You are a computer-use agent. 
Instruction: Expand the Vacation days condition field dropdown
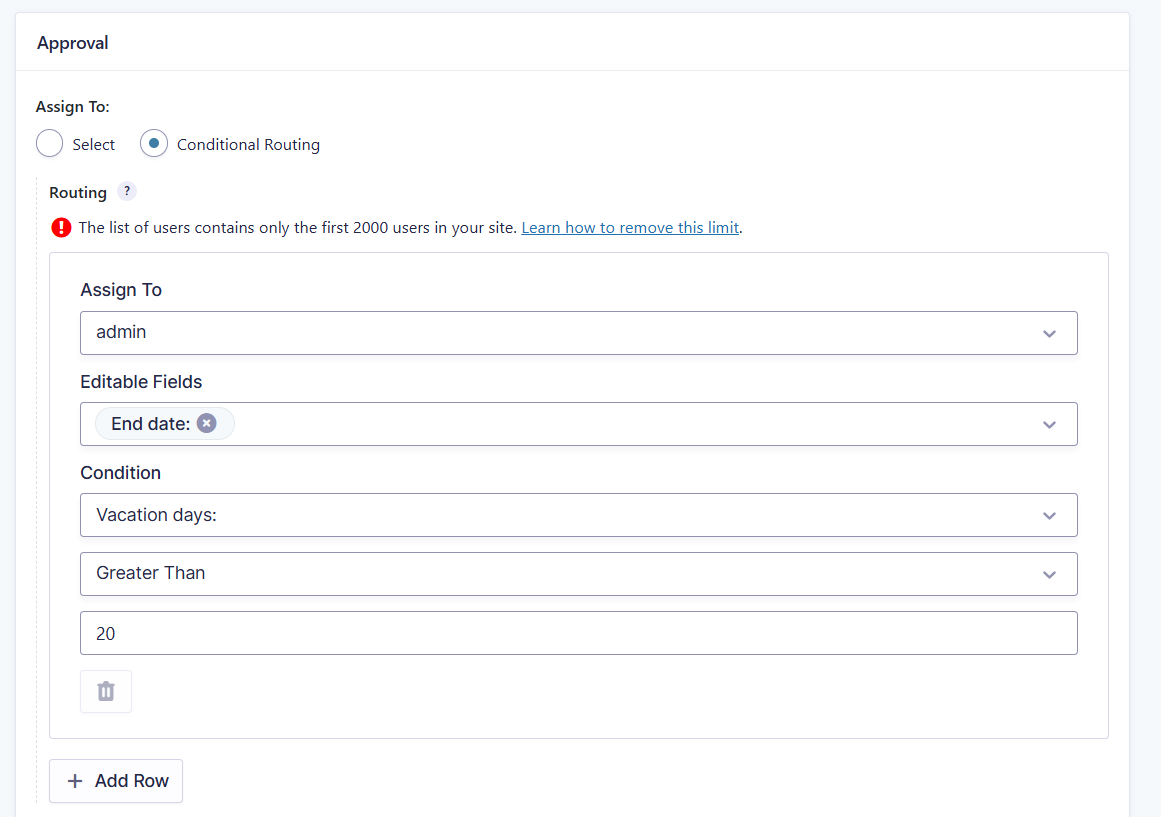pos(560,515)
